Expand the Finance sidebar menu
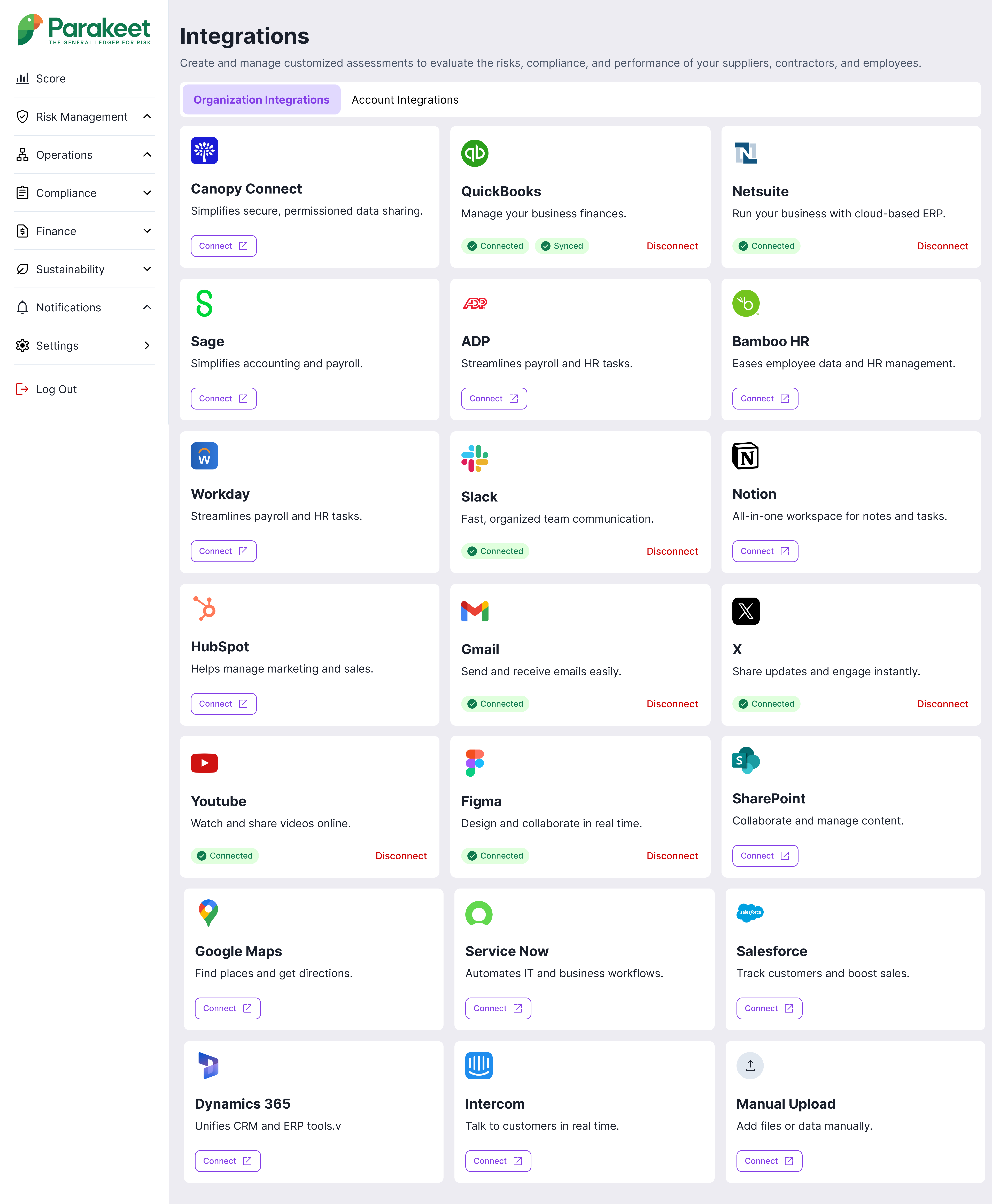The height and width of the screenshot is (1204, 992). 147,231
